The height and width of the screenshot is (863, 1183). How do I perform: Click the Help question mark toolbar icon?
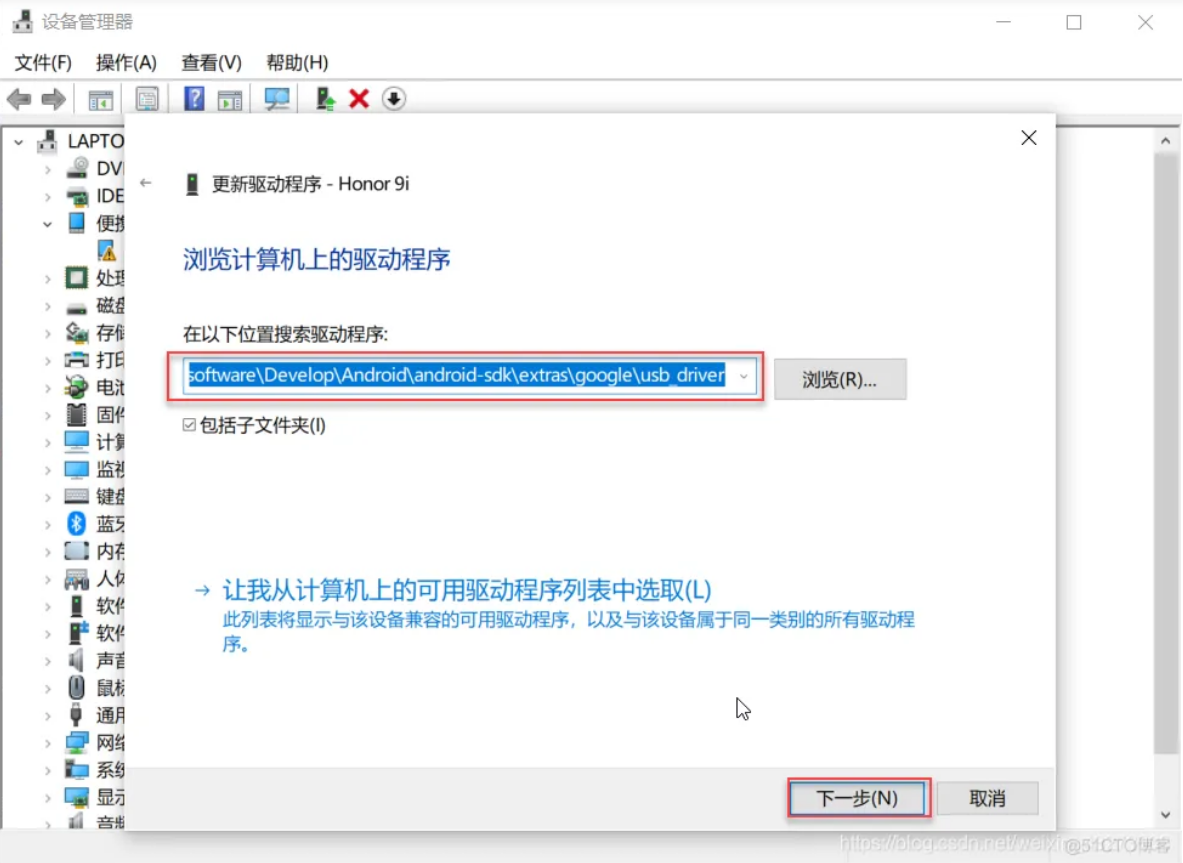pos(194,99)
